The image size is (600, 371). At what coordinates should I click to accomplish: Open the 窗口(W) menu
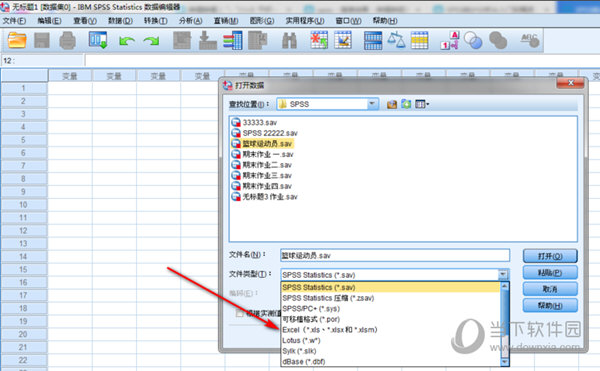click(348, 21)
